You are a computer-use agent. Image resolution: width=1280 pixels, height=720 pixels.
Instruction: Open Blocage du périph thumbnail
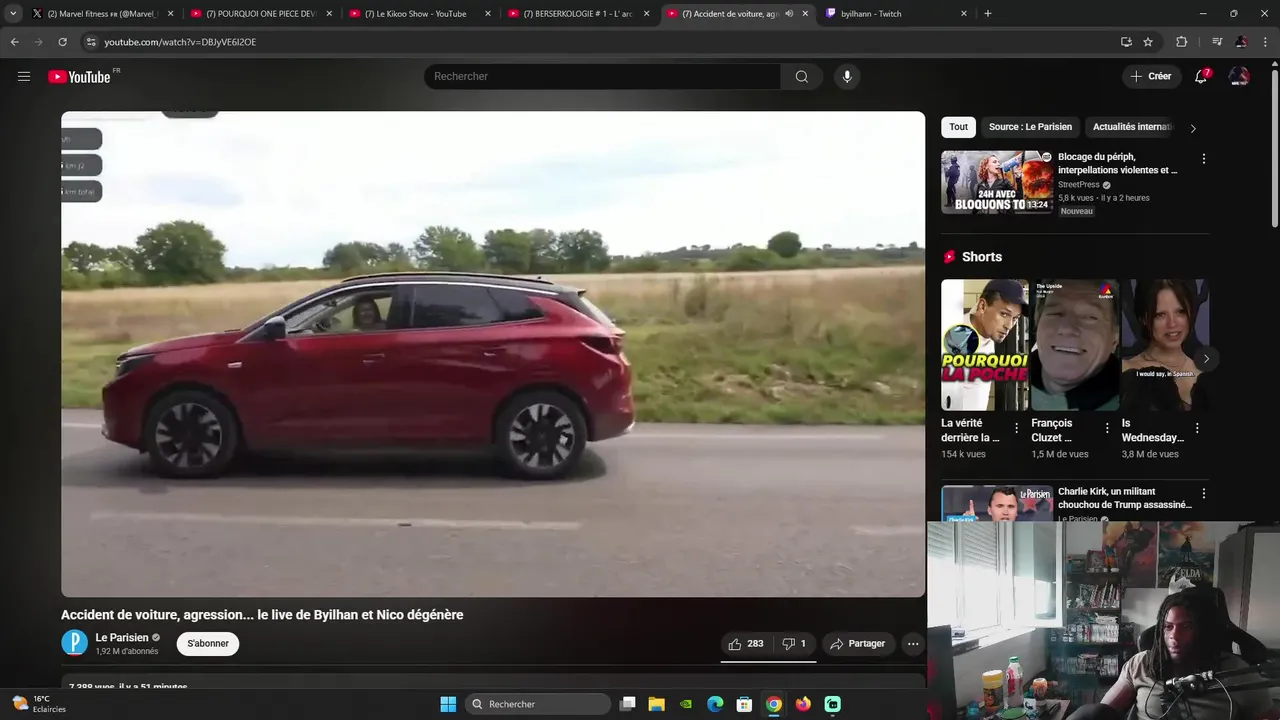pos(997,182)
